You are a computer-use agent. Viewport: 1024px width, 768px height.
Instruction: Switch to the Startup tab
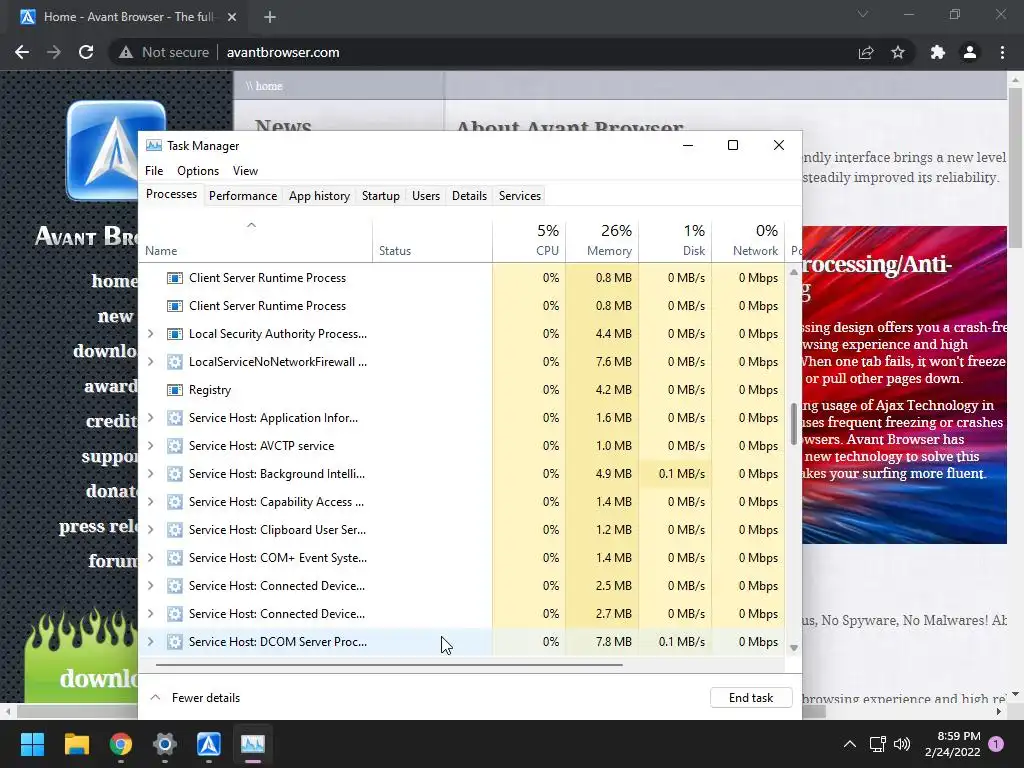pyautogui.click(x=381, y=196)
